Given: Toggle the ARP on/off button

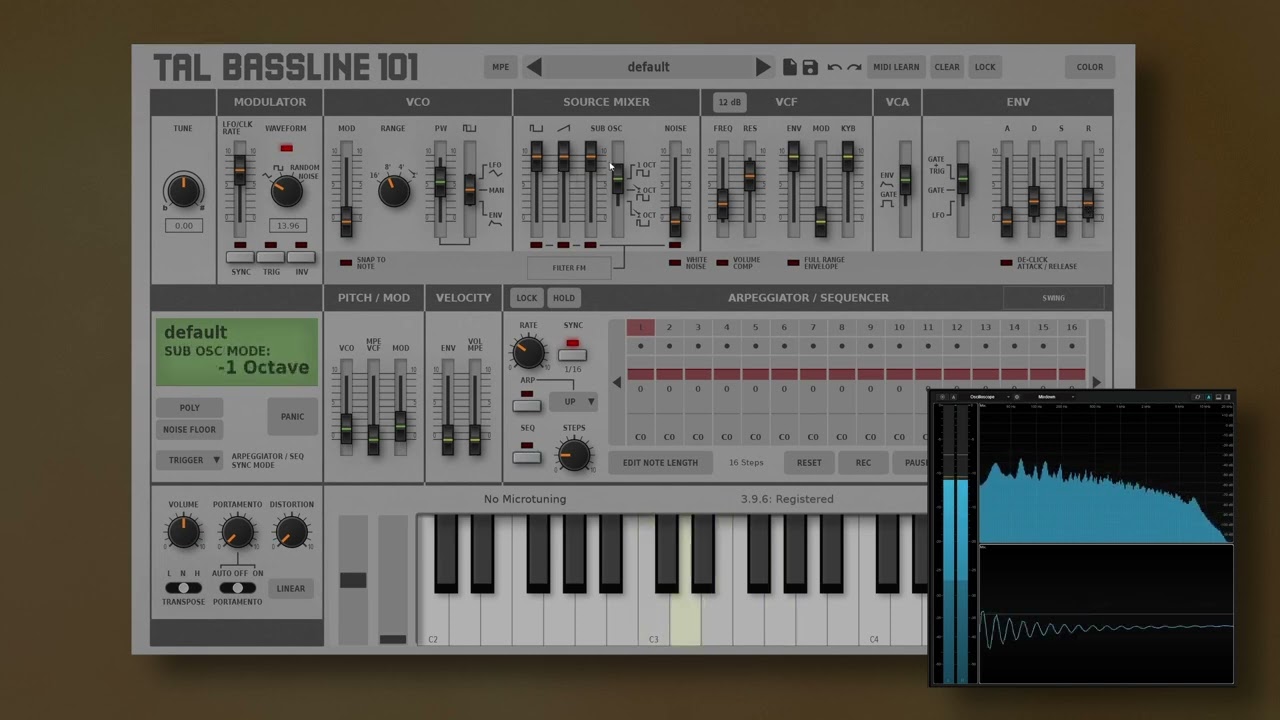Looking at the screenshot, I should (526, 405).
